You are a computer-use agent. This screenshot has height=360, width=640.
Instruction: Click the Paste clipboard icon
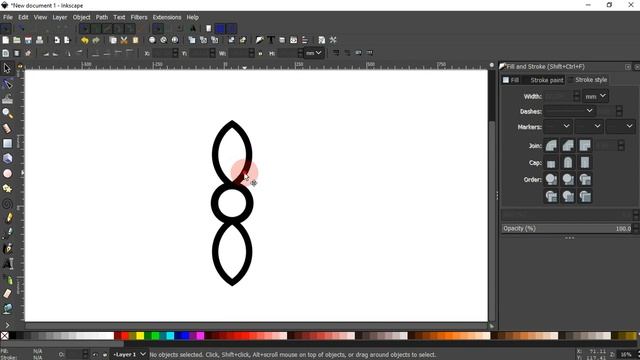coord(136,40)
